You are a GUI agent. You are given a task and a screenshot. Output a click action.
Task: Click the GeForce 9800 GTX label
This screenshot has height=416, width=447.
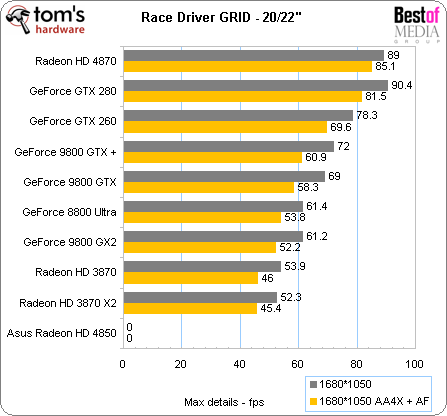click(70, 182)
